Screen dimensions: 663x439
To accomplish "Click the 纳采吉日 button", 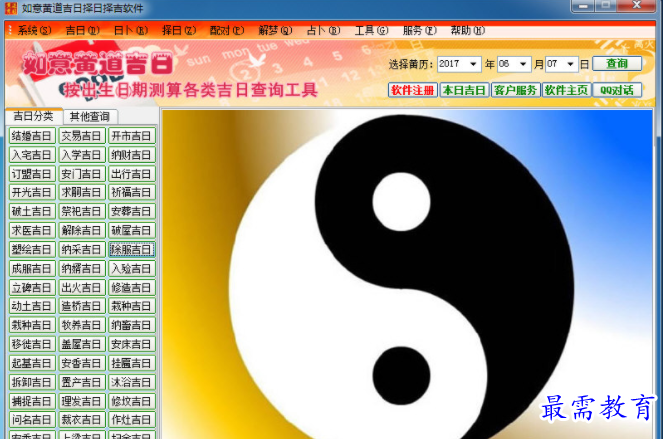I will tap(82, 250).
